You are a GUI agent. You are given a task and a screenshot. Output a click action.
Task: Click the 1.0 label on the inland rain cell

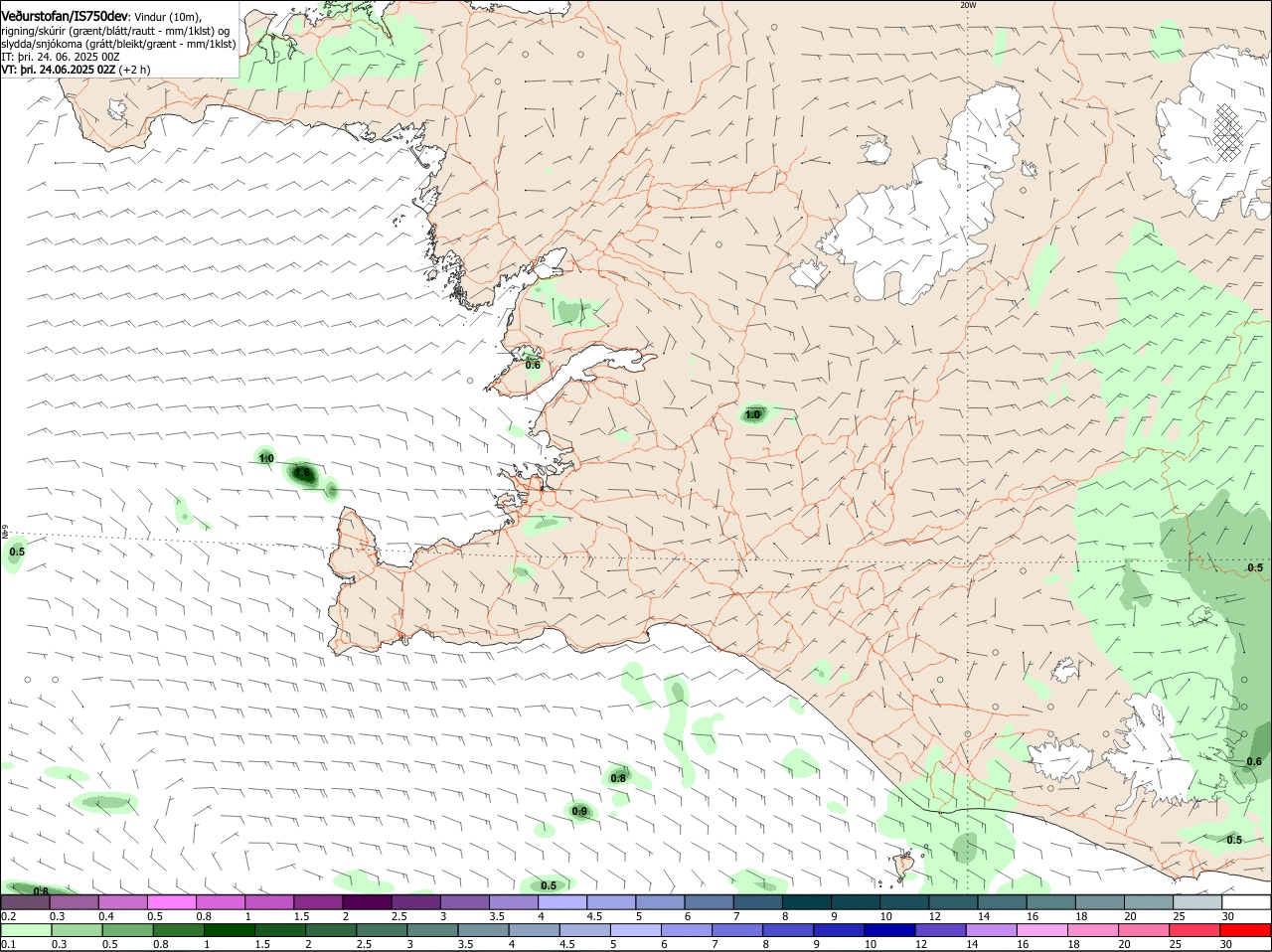tap(753, 415)
